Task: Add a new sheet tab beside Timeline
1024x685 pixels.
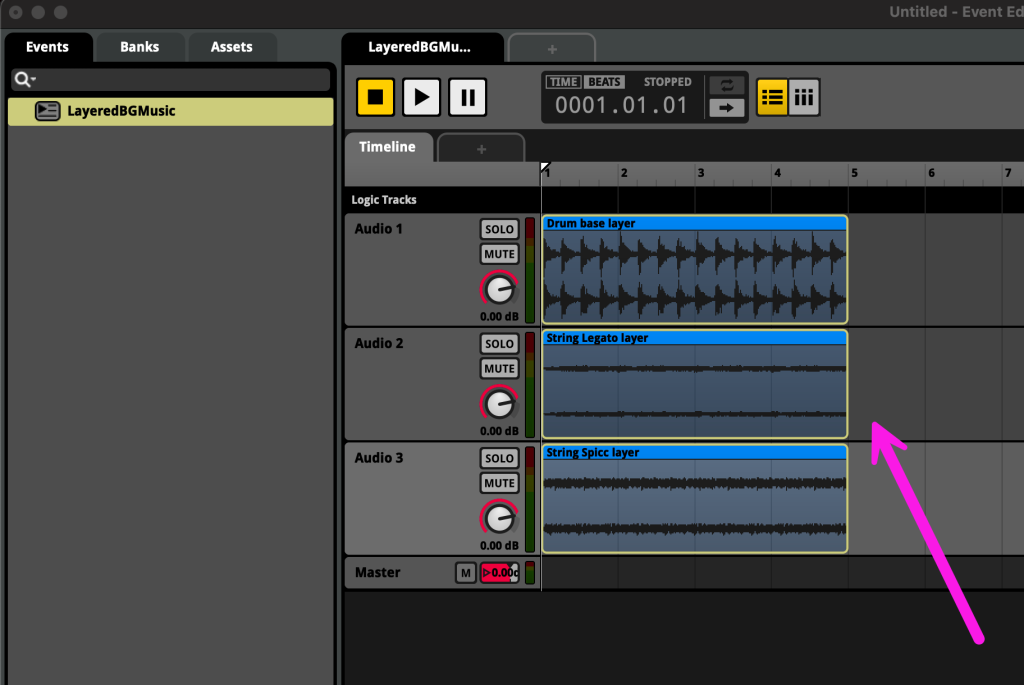Action: pos(481,149)
